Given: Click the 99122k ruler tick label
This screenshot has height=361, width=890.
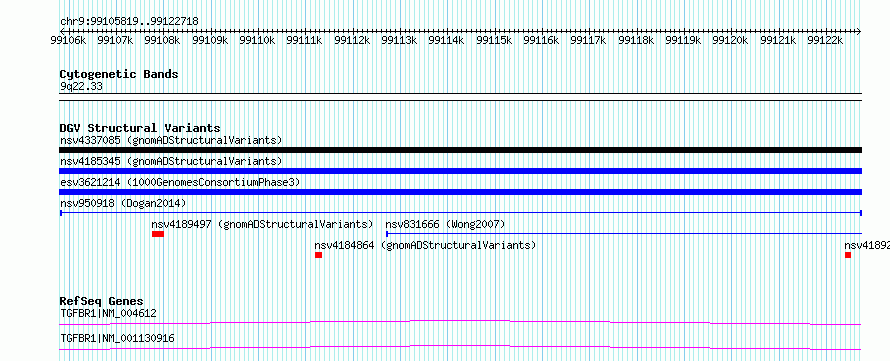Looking at the screenshot, I should (825, 40).
